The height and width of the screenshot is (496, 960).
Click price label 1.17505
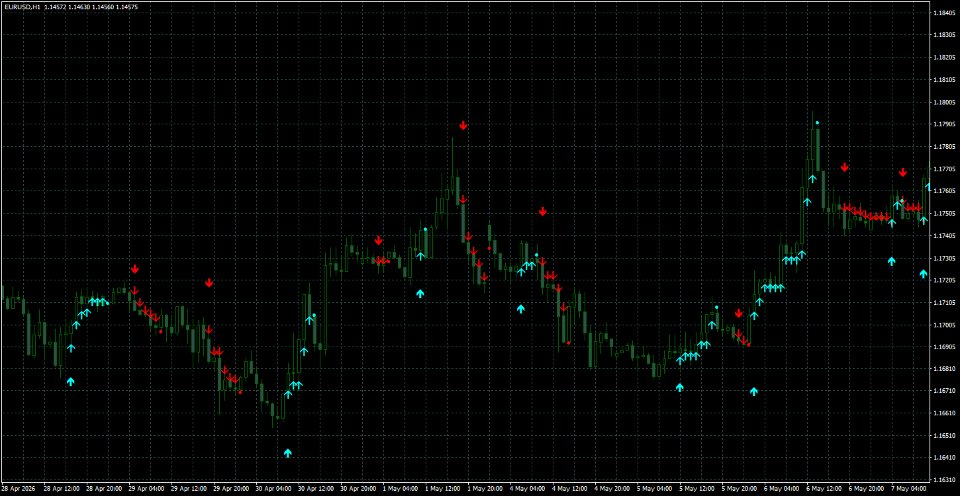click(x=943, y=214)
